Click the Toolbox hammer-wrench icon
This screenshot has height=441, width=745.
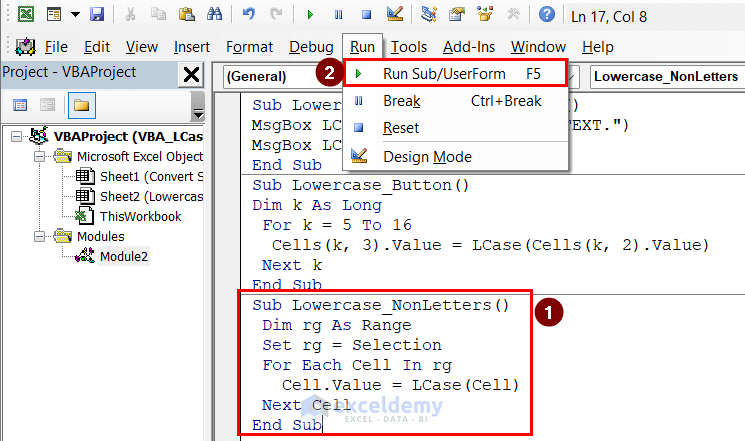513,14
